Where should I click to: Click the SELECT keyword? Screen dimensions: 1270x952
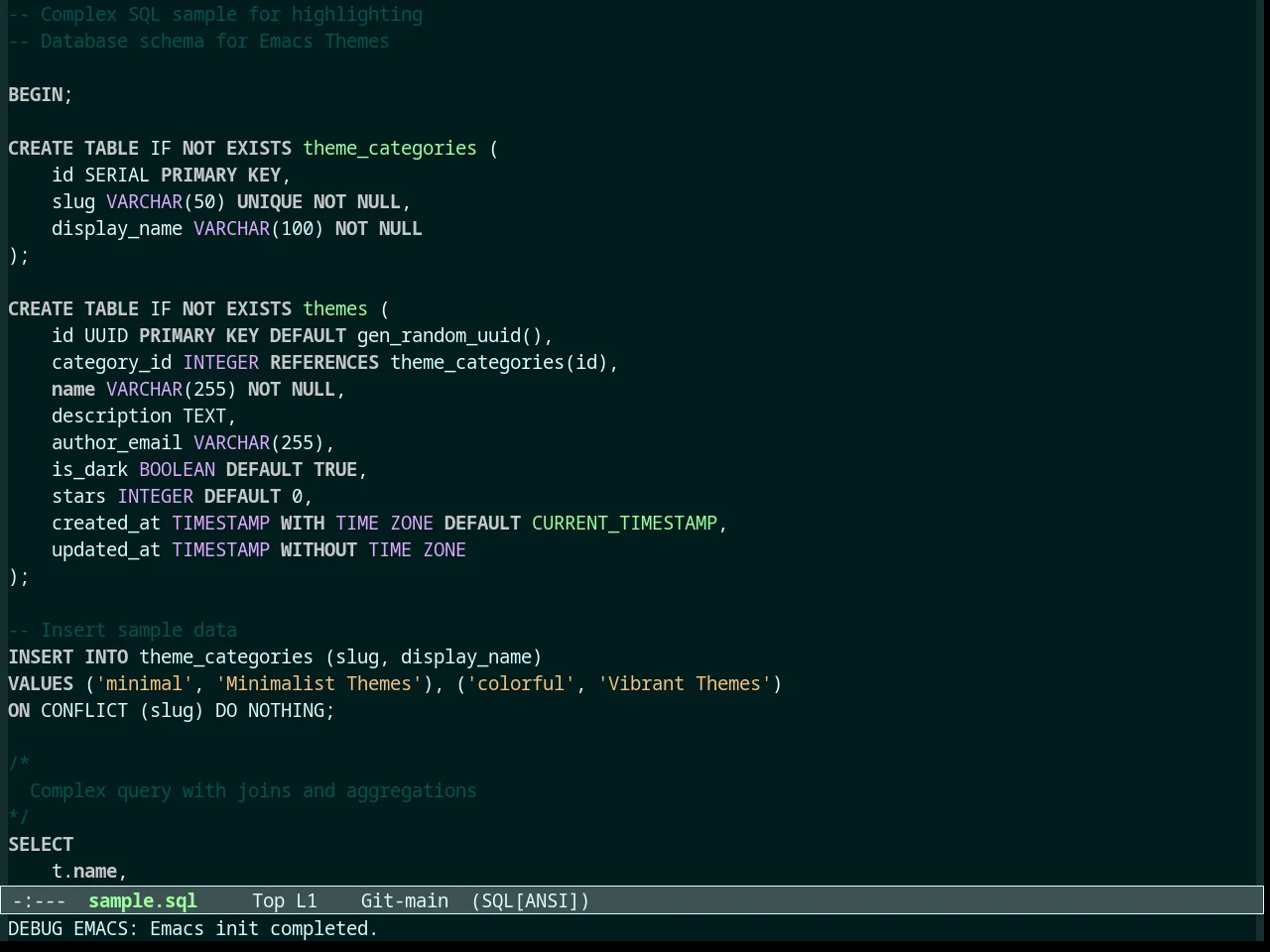41,845
